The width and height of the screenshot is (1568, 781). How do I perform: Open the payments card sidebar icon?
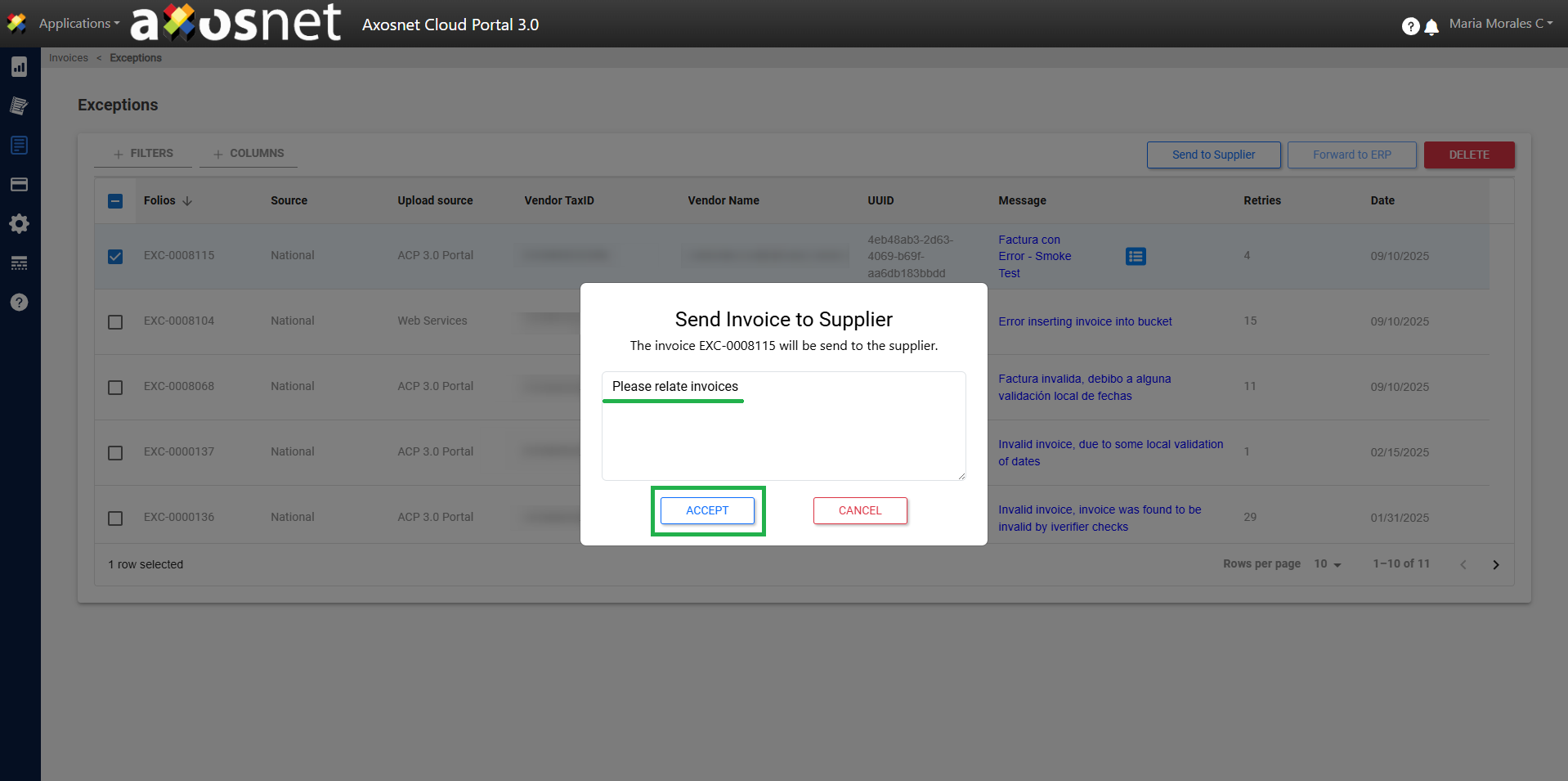(20, 185)
